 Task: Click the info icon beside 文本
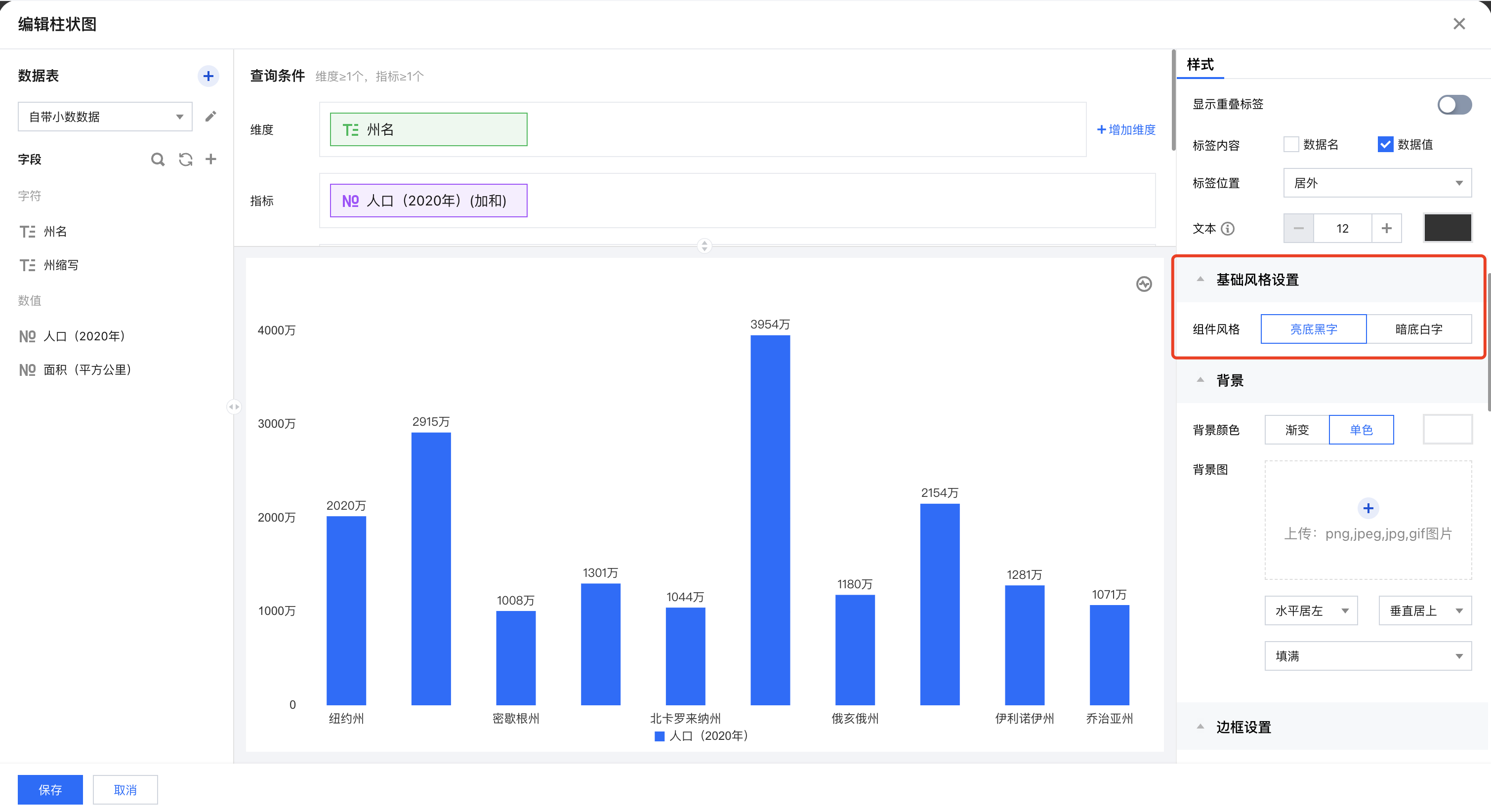[1228, 229]
